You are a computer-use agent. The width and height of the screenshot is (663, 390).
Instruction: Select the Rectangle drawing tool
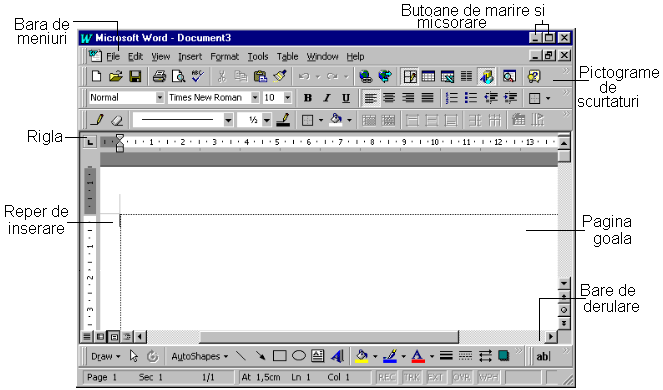(x=279, y=356)
